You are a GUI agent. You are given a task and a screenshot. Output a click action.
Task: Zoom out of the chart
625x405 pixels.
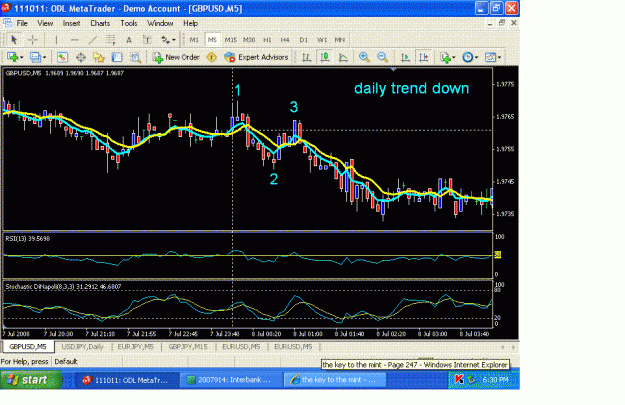pyautogui.click(x=382, y=57)
